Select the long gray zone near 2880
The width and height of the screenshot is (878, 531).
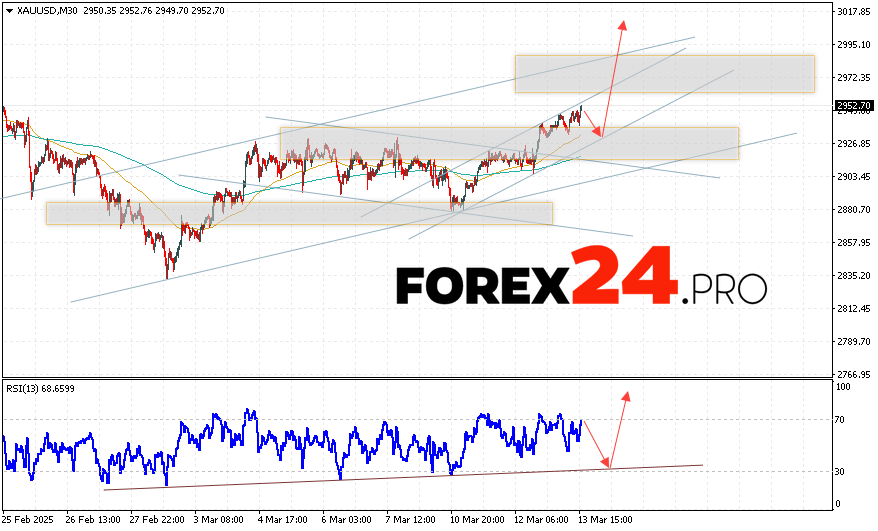pyautogui.click(x=298, y=213)
